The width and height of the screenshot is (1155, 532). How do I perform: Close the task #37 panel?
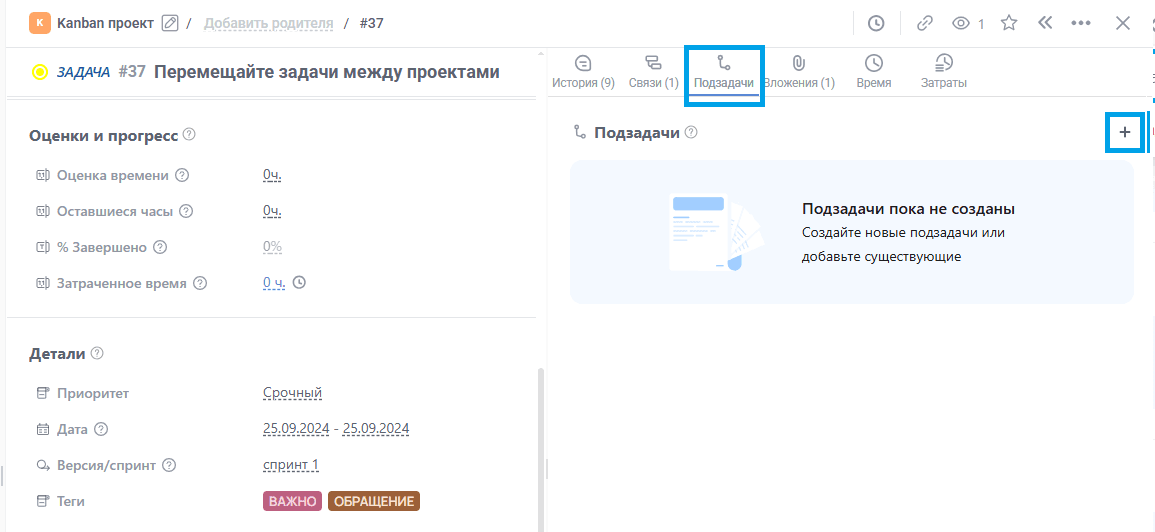click(x=1123, y=23)
